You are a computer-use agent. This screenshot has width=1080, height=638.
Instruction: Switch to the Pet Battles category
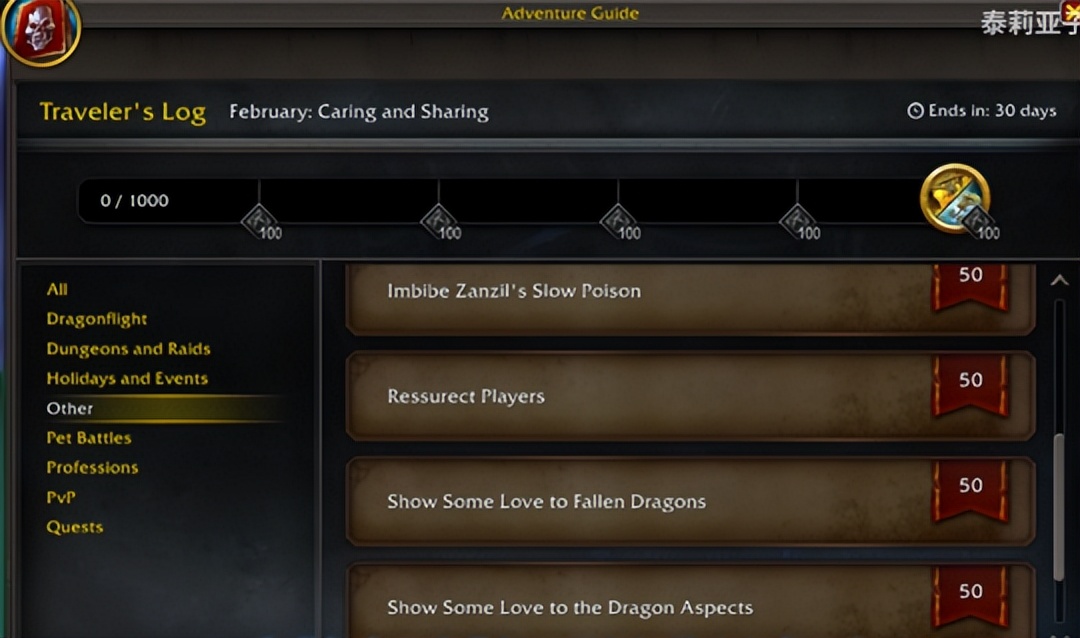click(x=89, y=438)
